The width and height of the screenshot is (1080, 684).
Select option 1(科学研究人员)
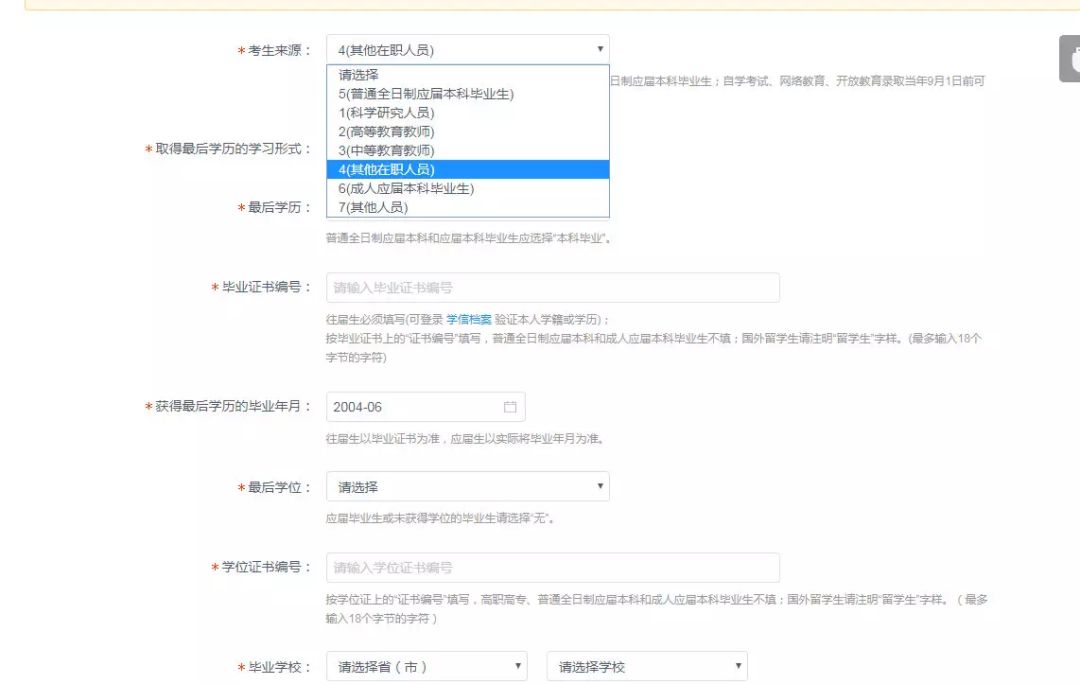tap(386, 113)
